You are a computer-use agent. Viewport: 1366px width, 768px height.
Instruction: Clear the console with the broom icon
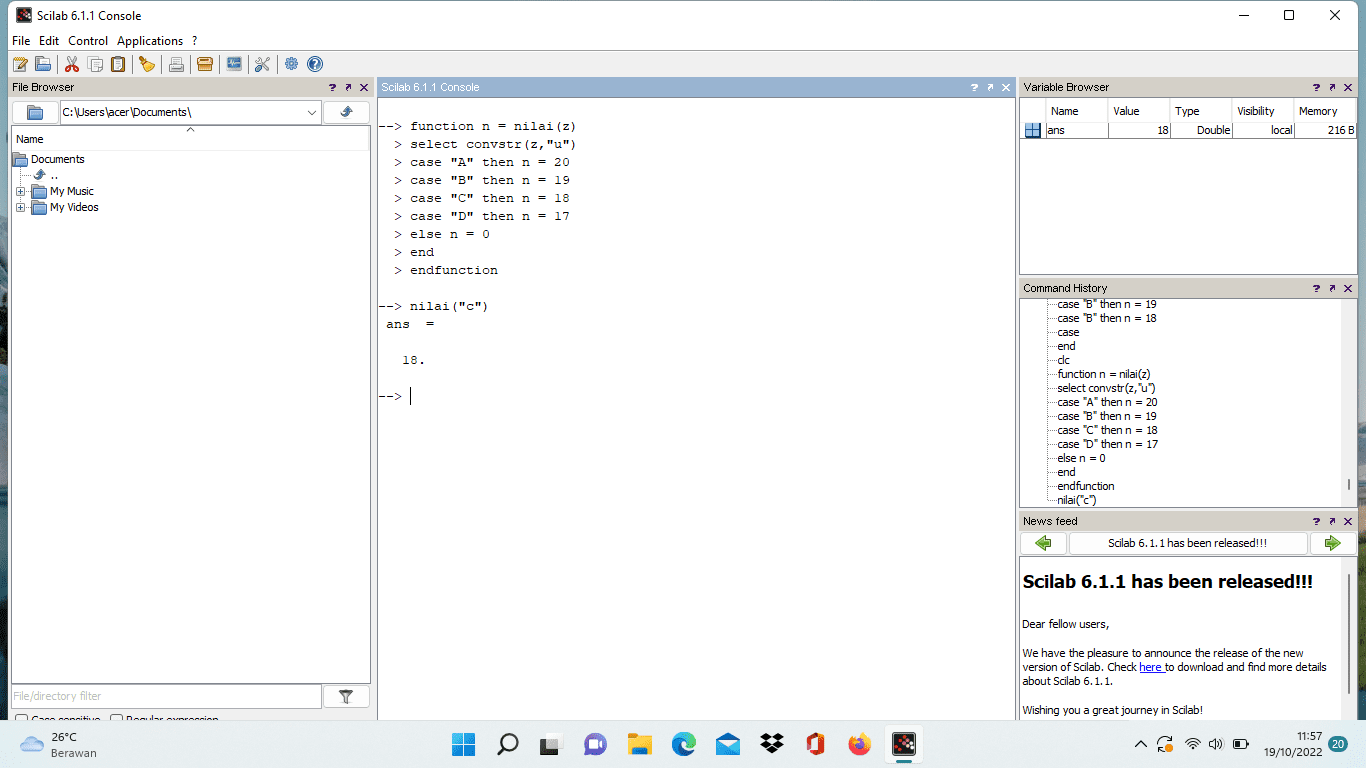click(x=147, y=64)
